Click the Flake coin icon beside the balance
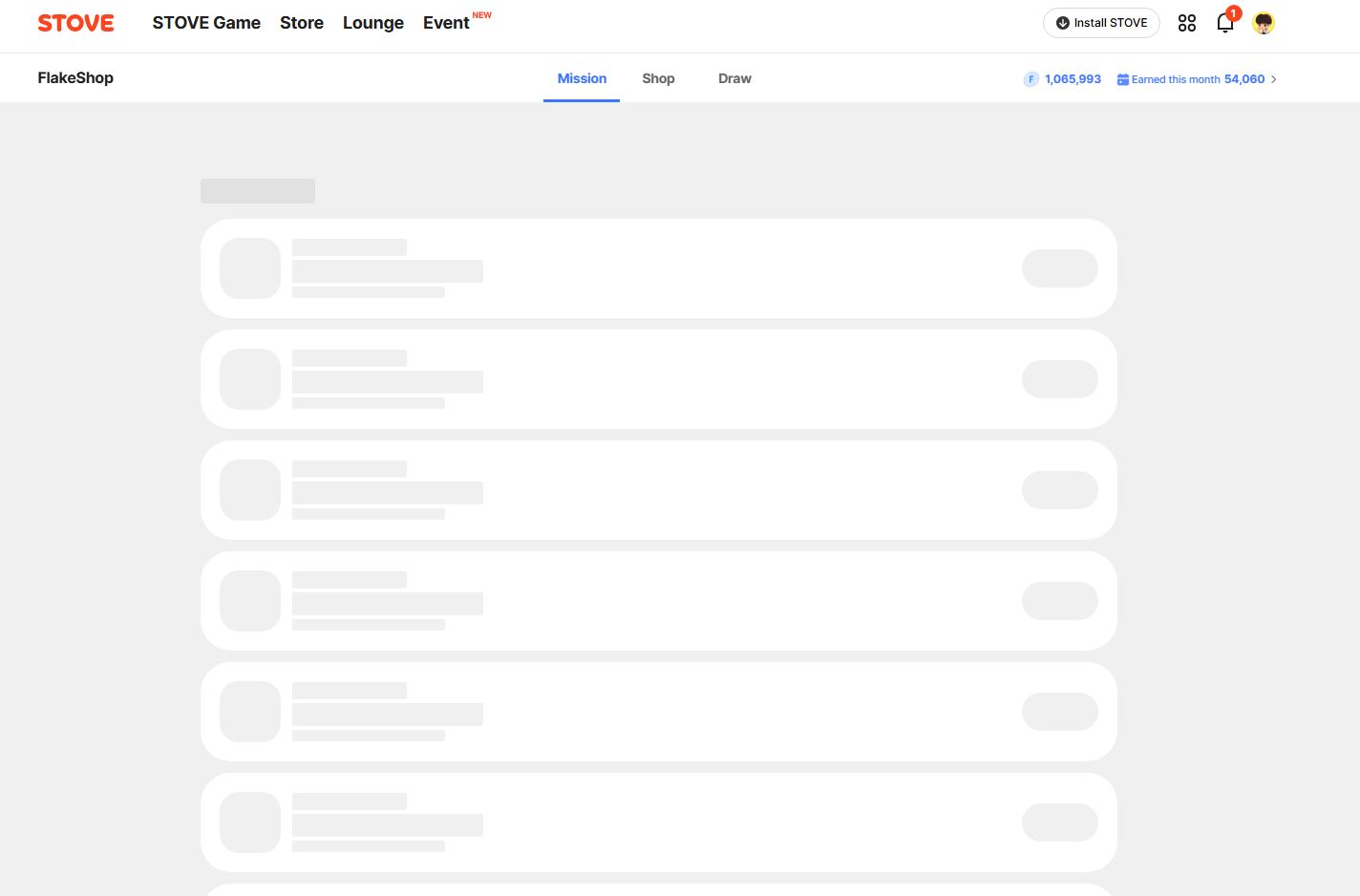 pyautogui.click(x=1031, y=79)
